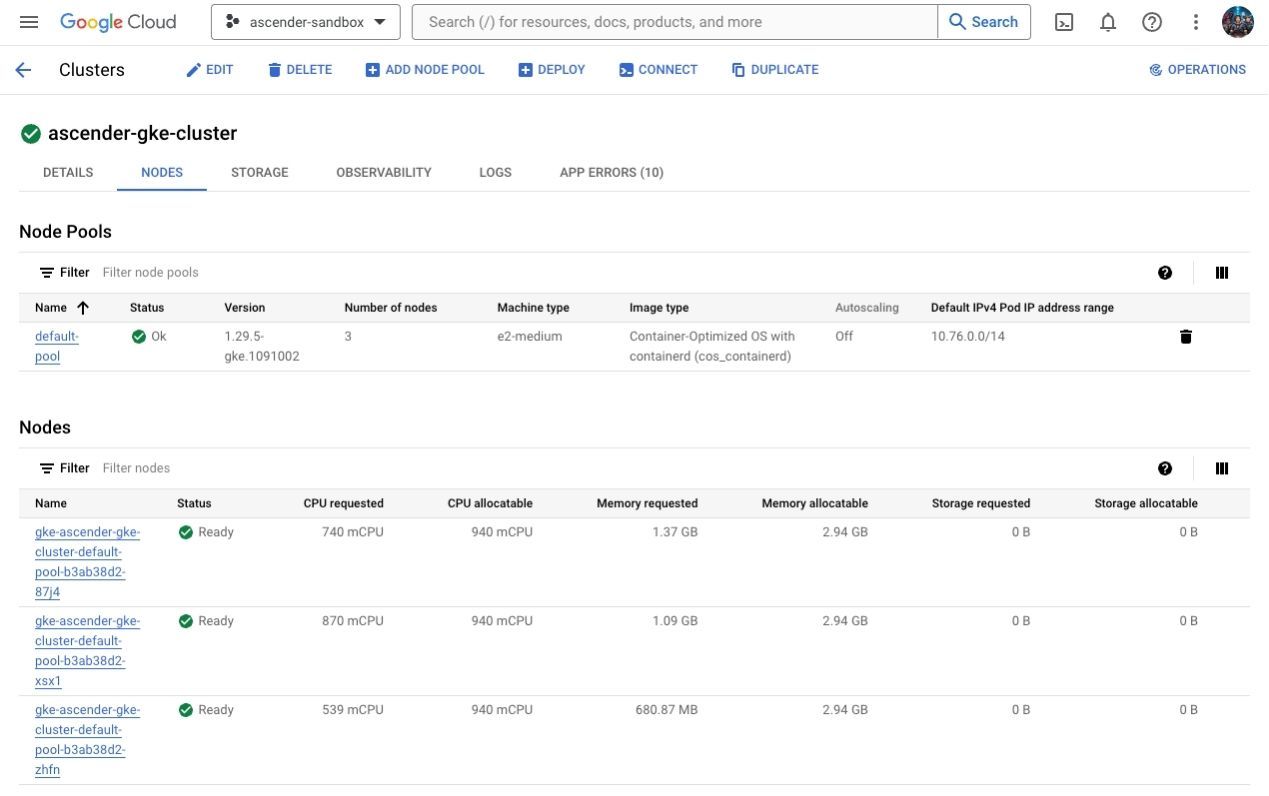Switch to the Details tab
Viewport: 1269px width, 796px height.
click(68, 173)
